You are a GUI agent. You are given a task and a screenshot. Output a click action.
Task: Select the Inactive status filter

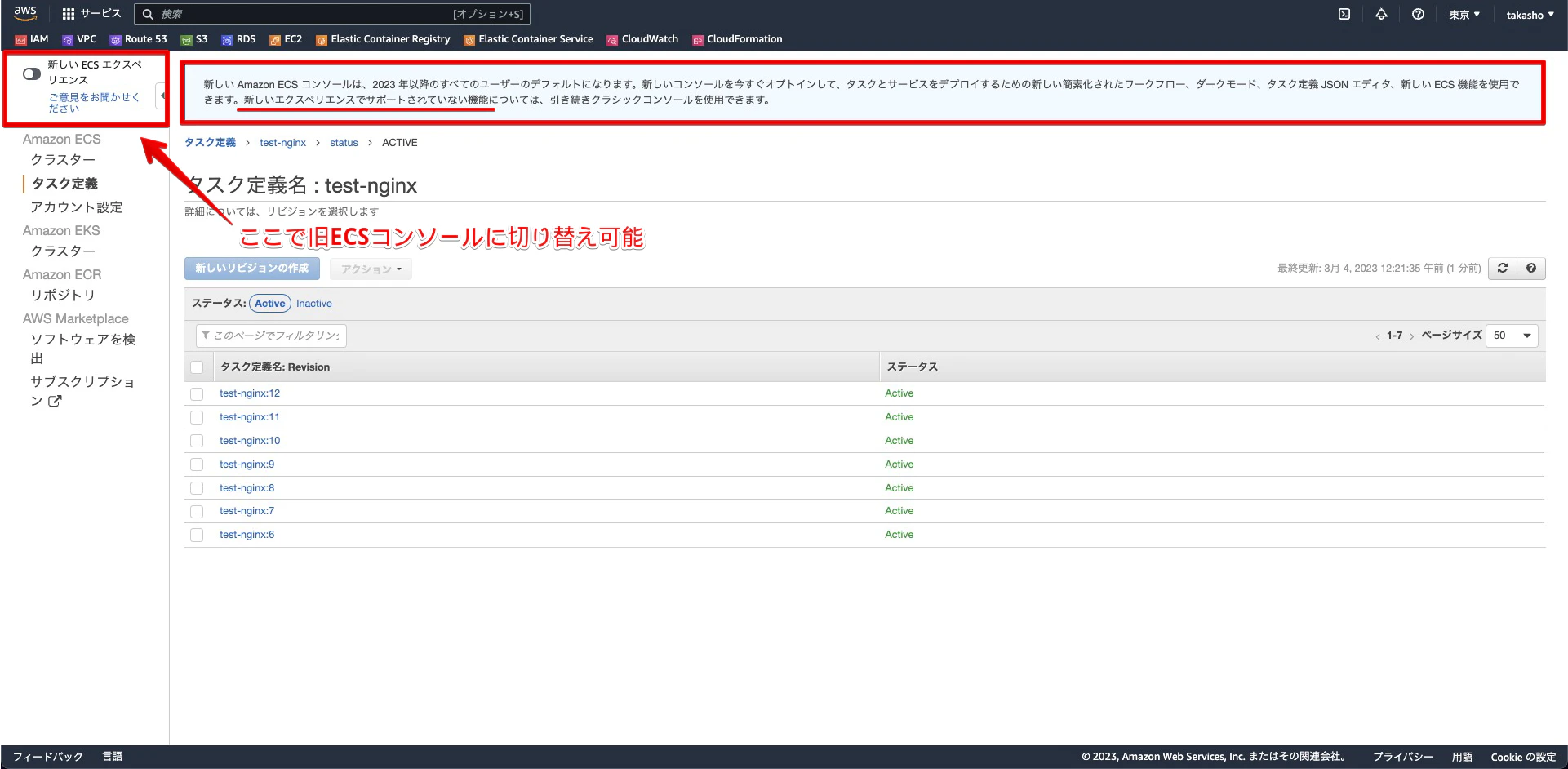click(314, 304)
